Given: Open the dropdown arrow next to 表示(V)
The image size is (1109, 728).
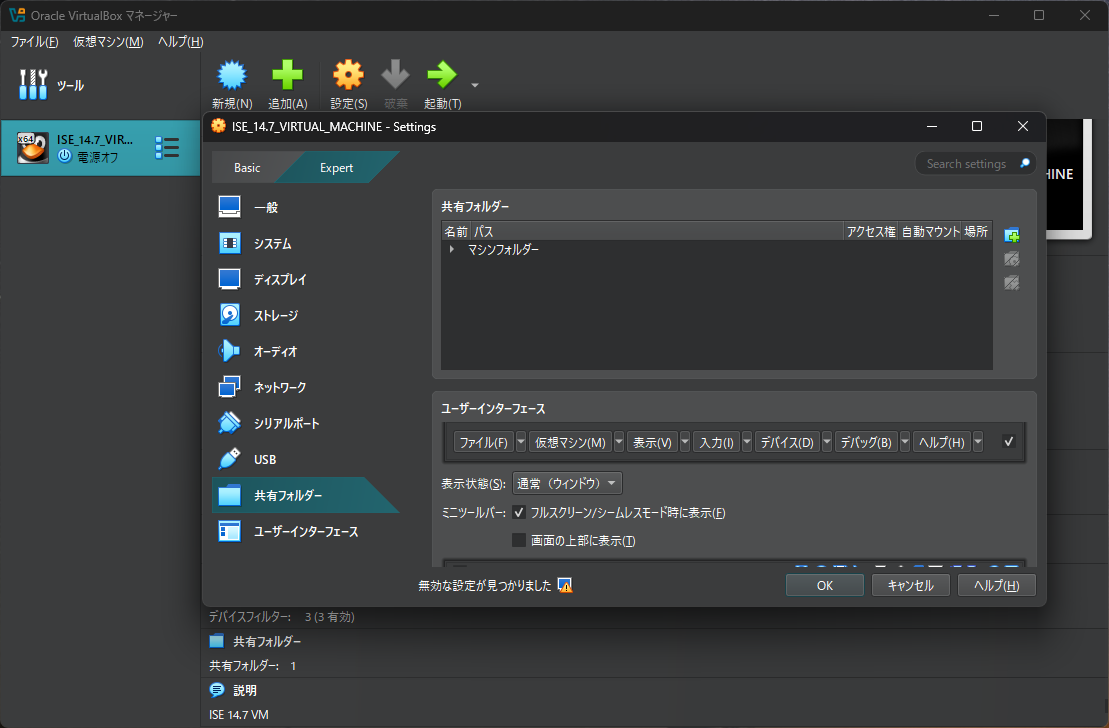Looking at the screenshot, I should click(x=685, y=442).
